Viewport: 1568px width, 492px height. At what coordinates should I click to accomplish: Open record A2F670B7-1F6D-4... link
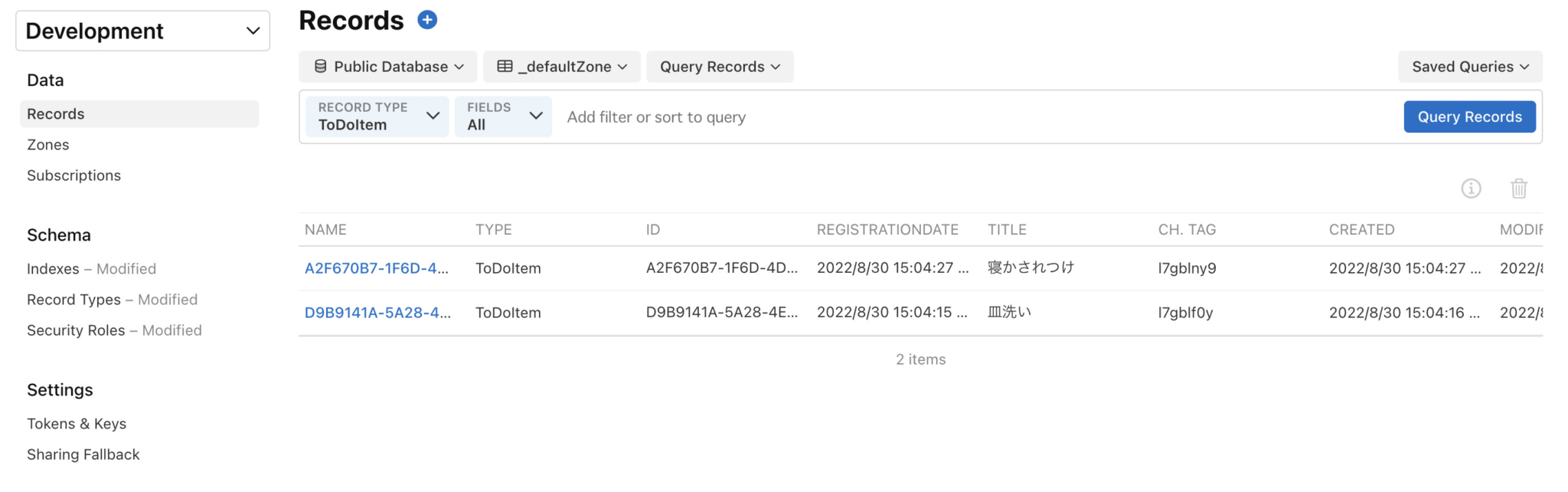[376, 268]
